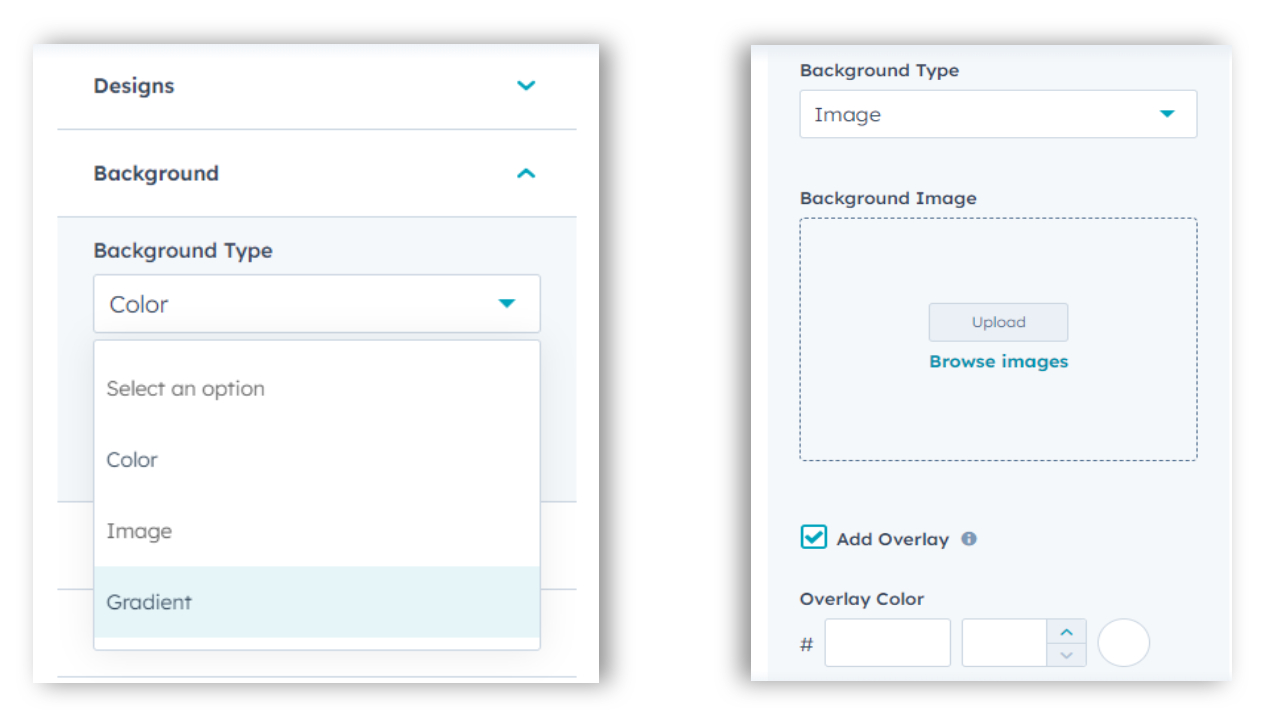Select Color from the dropdown list
This screenshot has width=1280, height=720.
133,460
